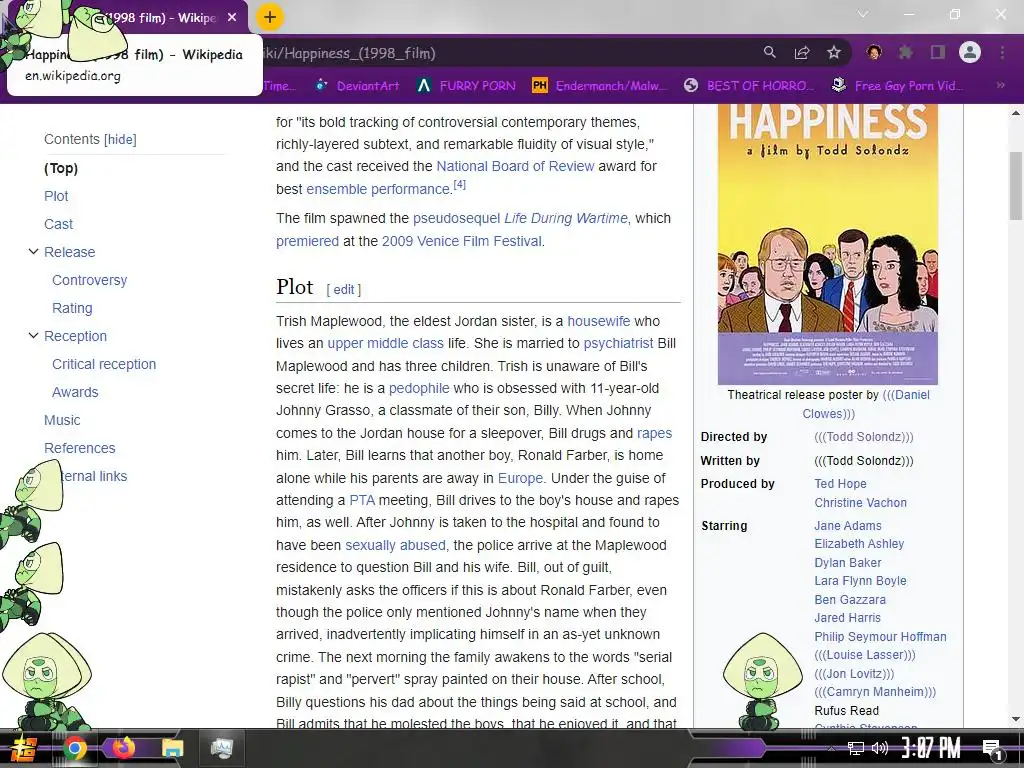This screenshot has height=768, width=1024.
Task: Click the share page icon
Action: tap(802, 53)
